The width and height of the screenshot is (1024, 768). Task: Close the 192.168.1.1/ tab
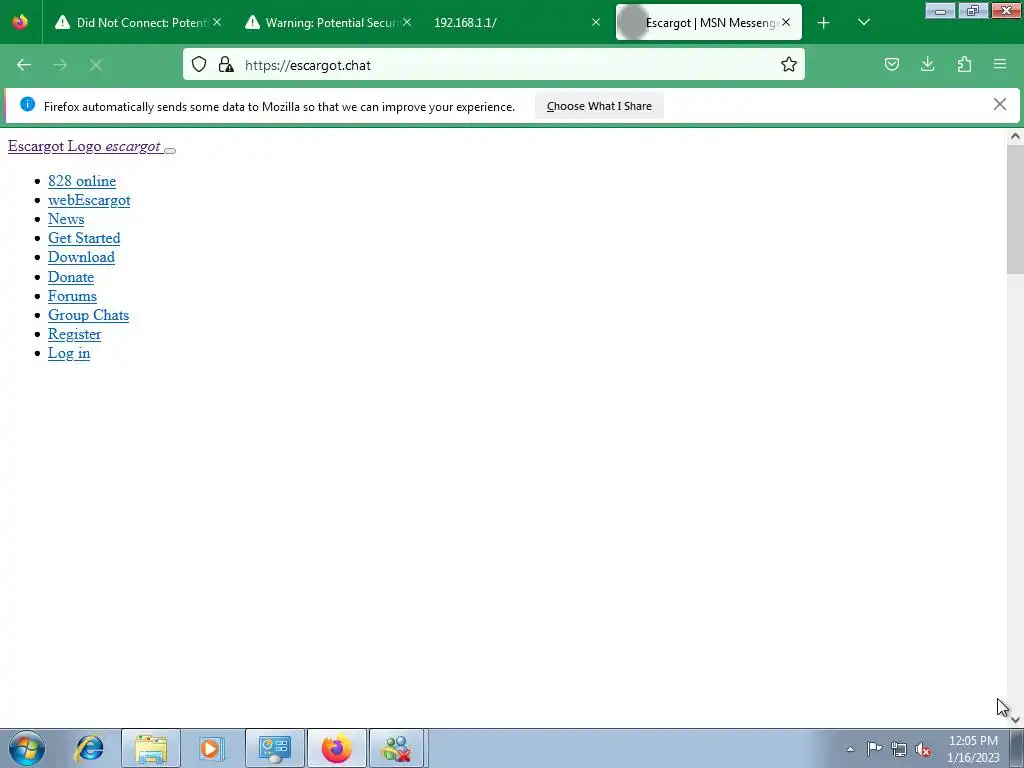[x=596, y=22]
